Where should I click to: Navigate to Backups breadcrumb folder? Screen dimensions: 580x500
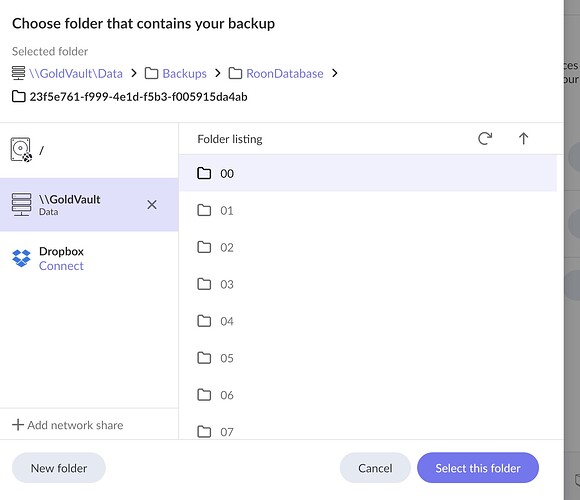click(x=184, y=74)
